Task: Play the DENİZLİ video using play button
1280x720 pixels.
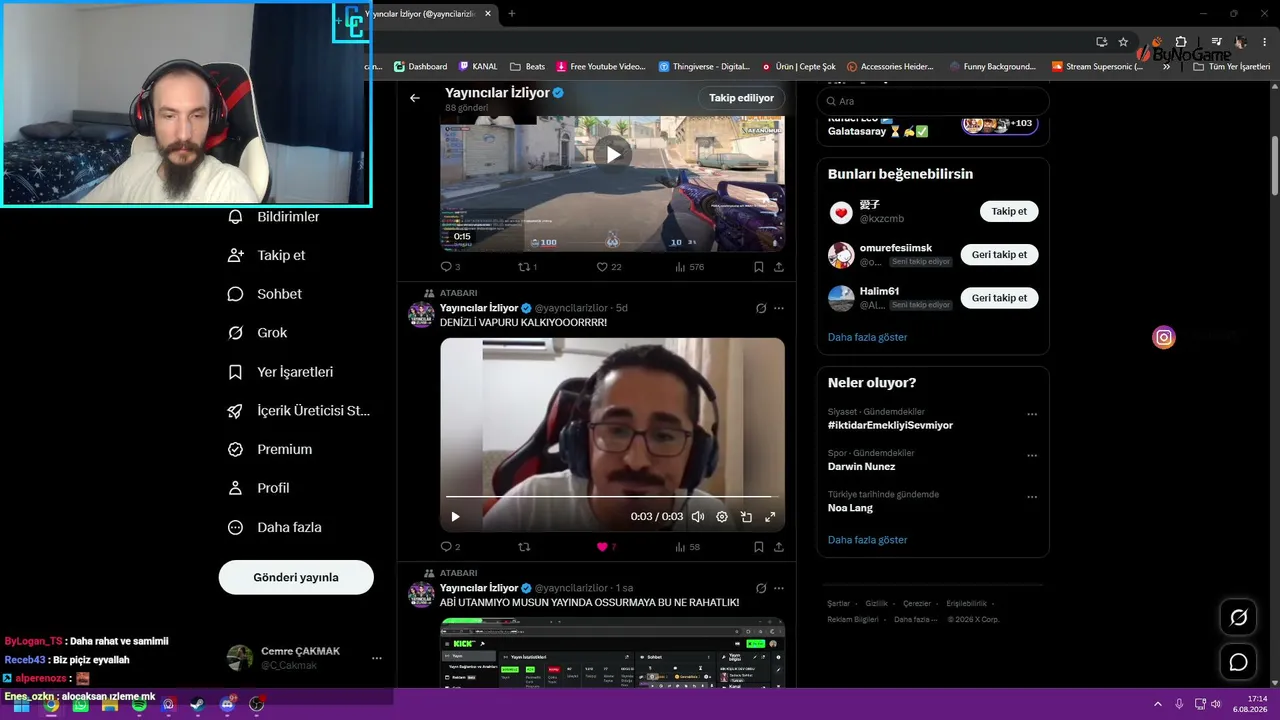Action: coord(455,517)
